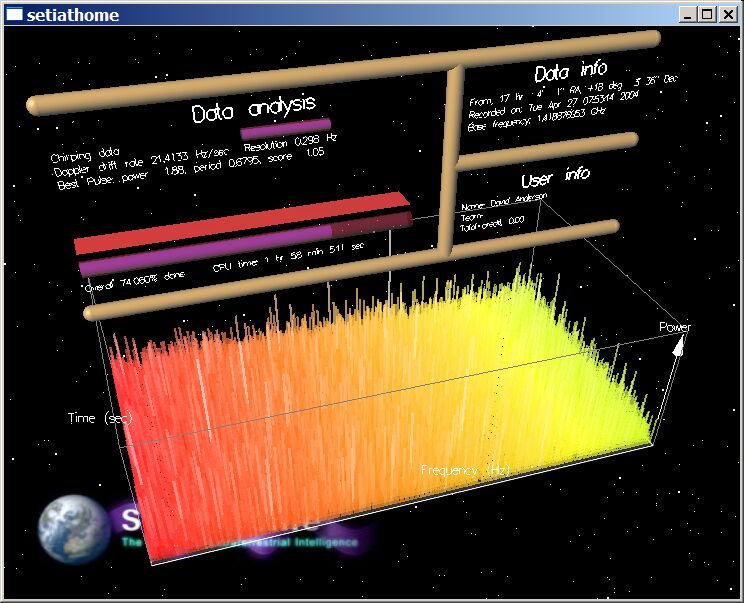The height and width of the screenshot is (603, 744).
Task: Click the partially hidden SETI logo text
Action: (x=130, y=519)
